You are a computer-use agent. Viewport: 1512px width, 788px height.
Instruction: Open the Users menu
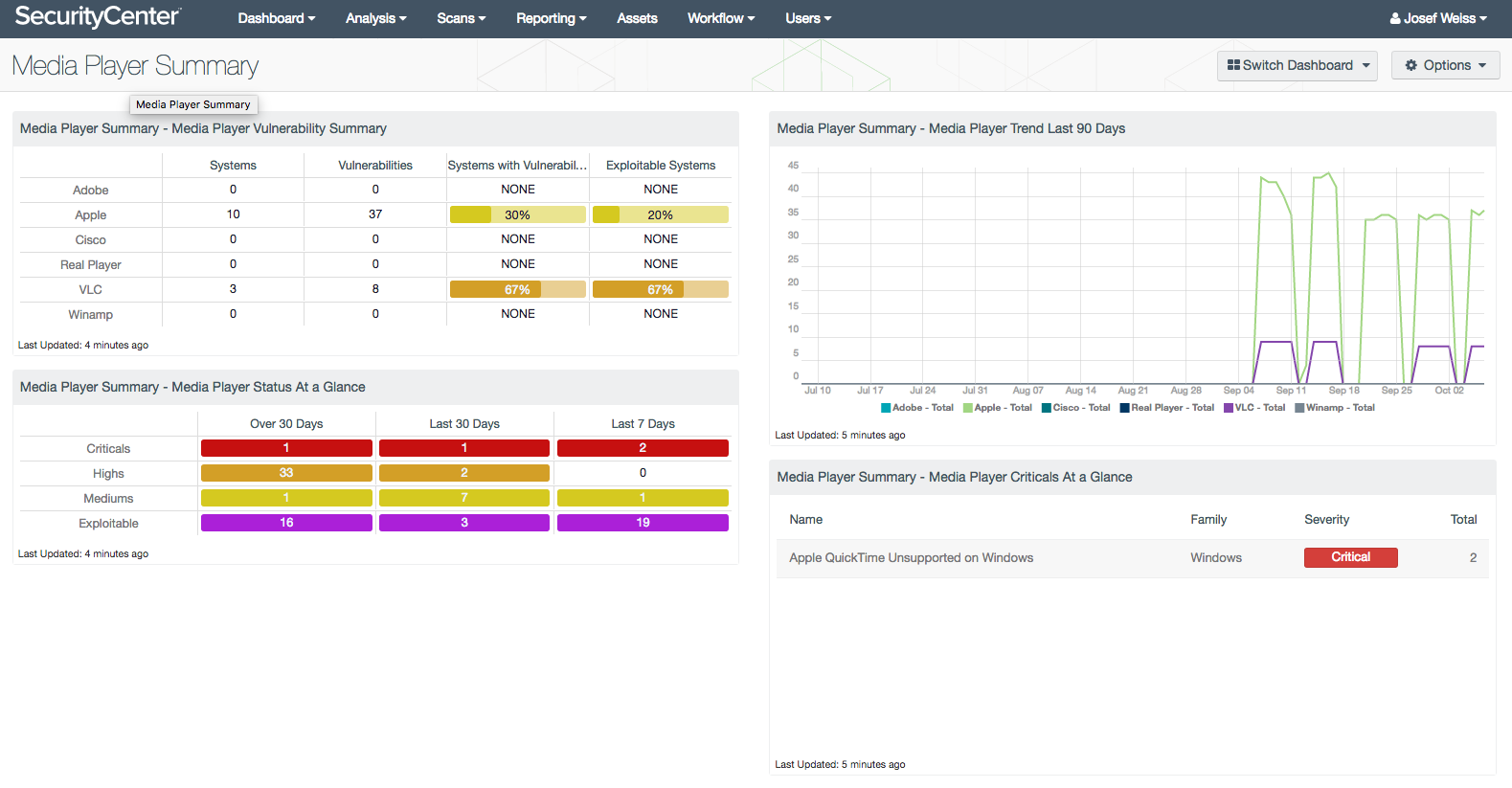pyautogui.click(x=808, y=18)
